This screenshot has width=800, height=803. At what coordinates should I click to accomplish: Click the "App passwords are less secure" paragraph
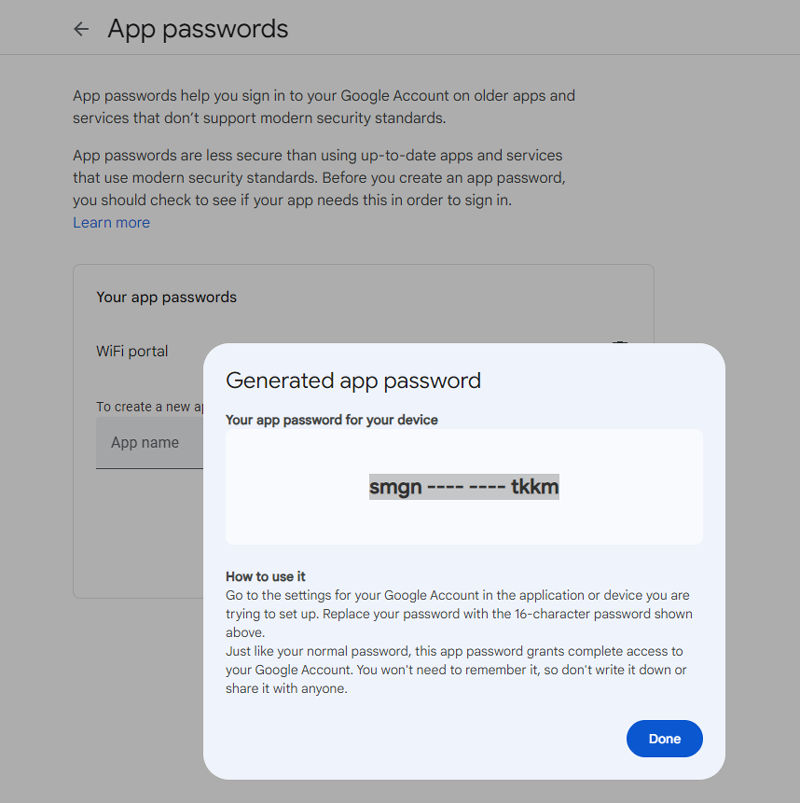(317, 178)
